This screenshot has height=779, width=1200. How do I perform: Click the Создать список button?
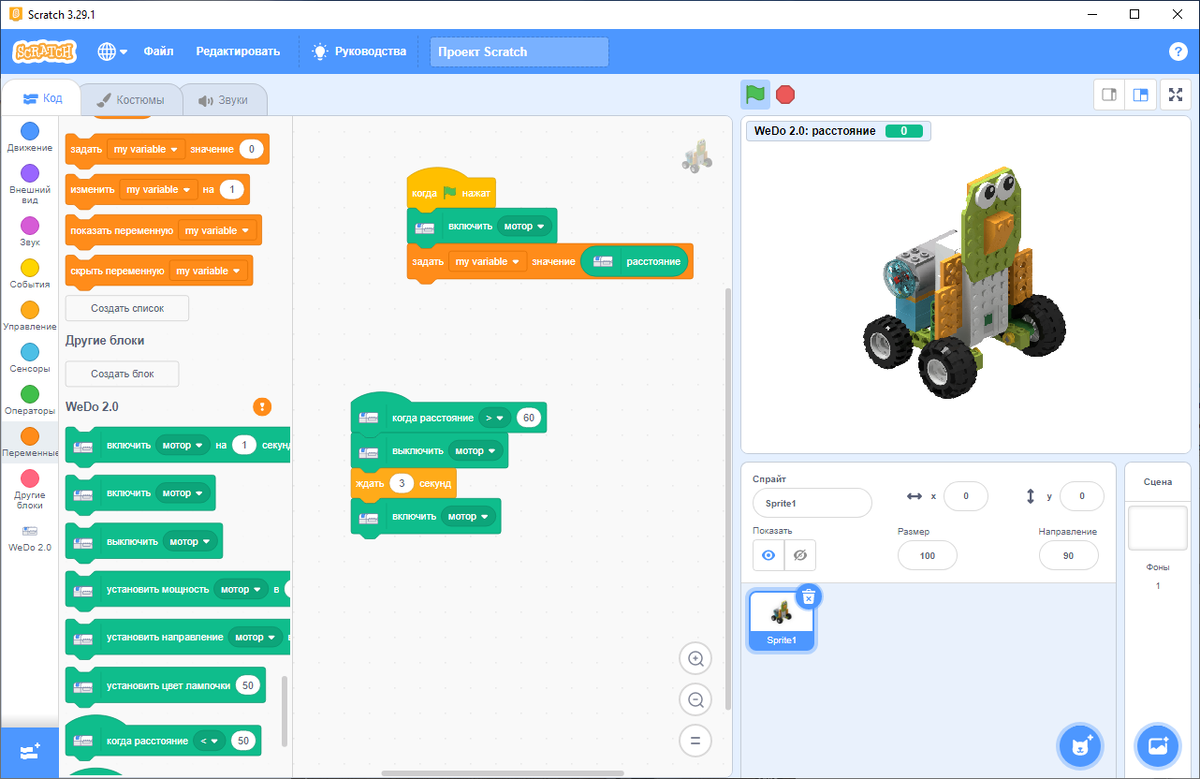(x=127, y=308)
